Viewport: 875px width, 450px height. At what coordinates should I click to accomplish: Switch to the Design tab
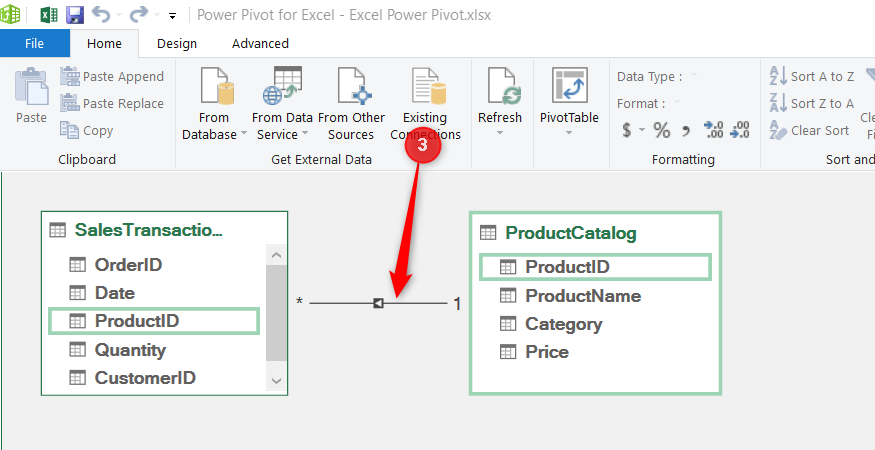177,44
